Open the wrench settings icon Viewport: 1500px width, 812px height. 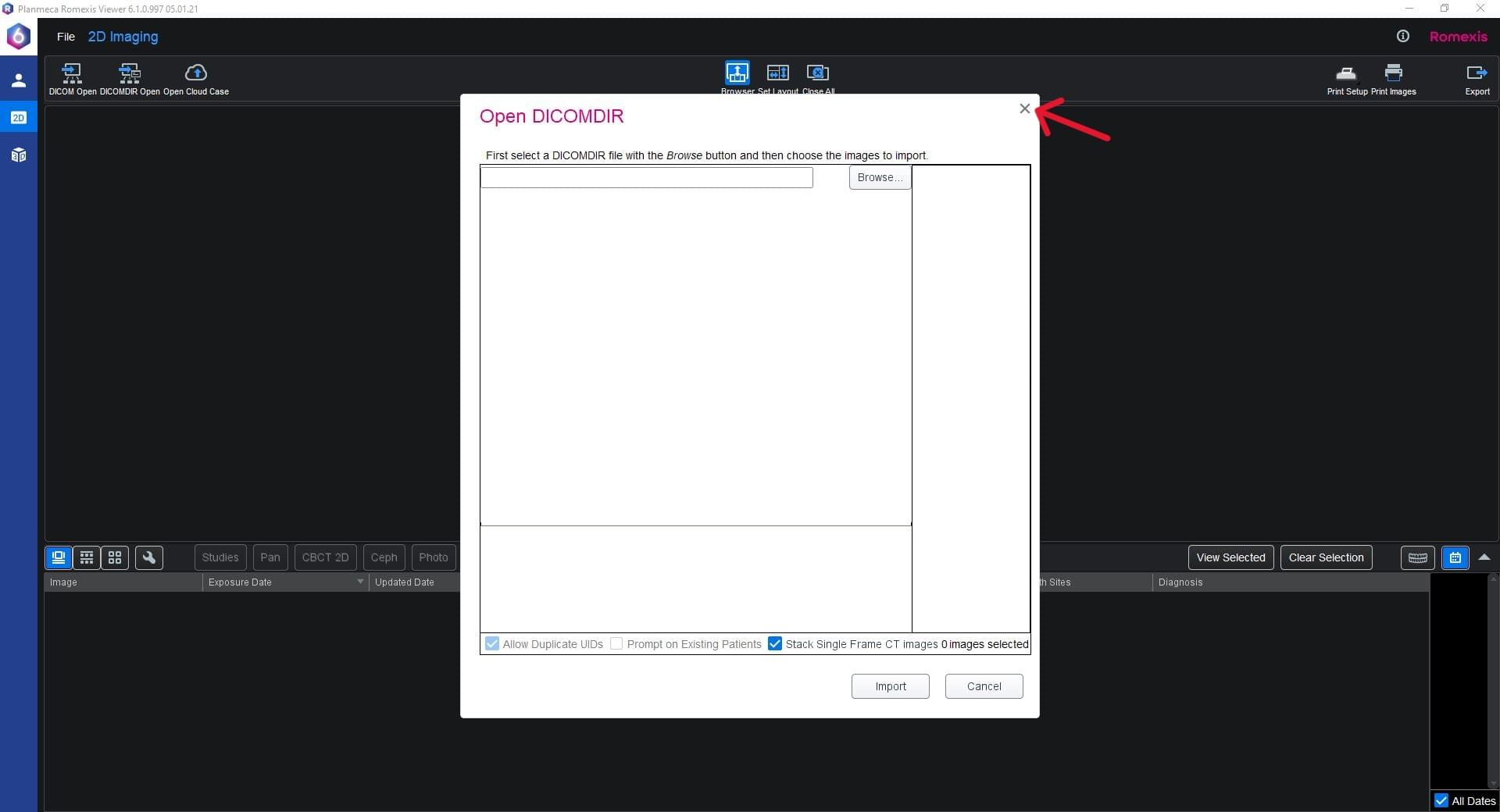149,557
